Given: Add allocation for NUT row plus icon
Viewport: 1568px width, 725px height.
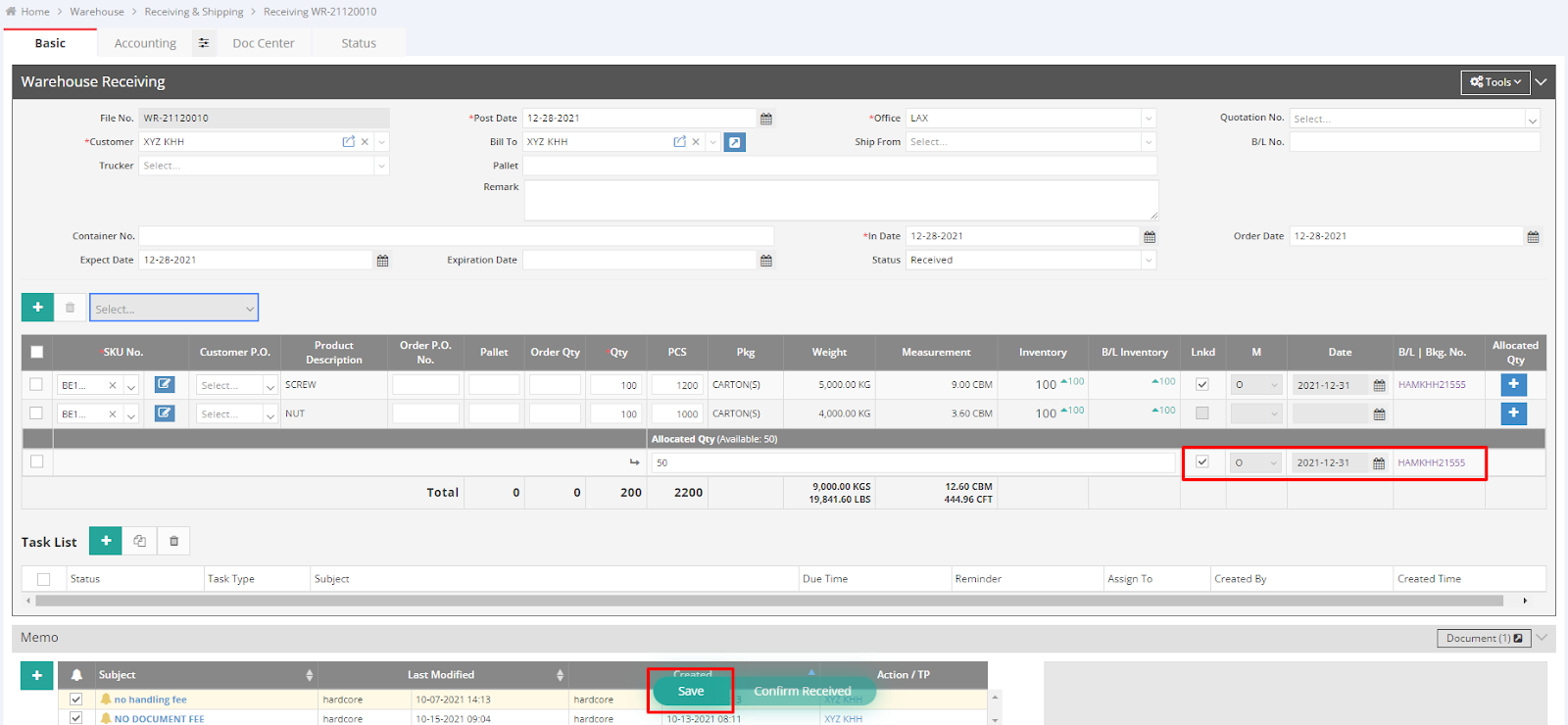Looking at the screenshot, I should 1513,413.
